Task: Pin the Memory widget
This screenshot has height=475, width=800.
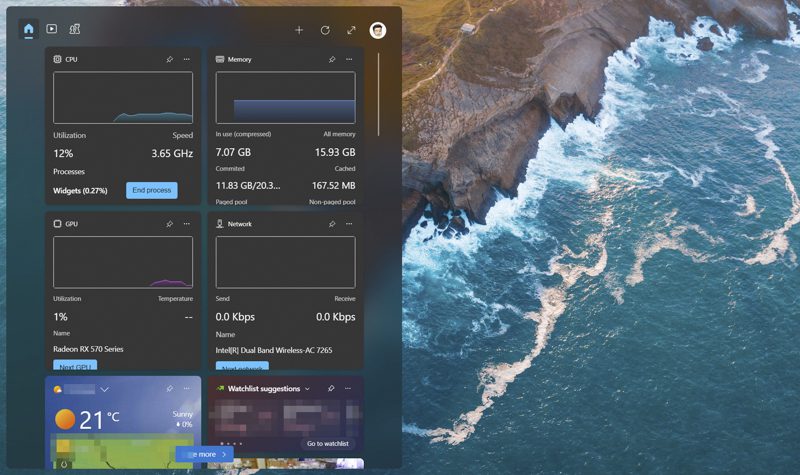Action: tap(332, 59)
